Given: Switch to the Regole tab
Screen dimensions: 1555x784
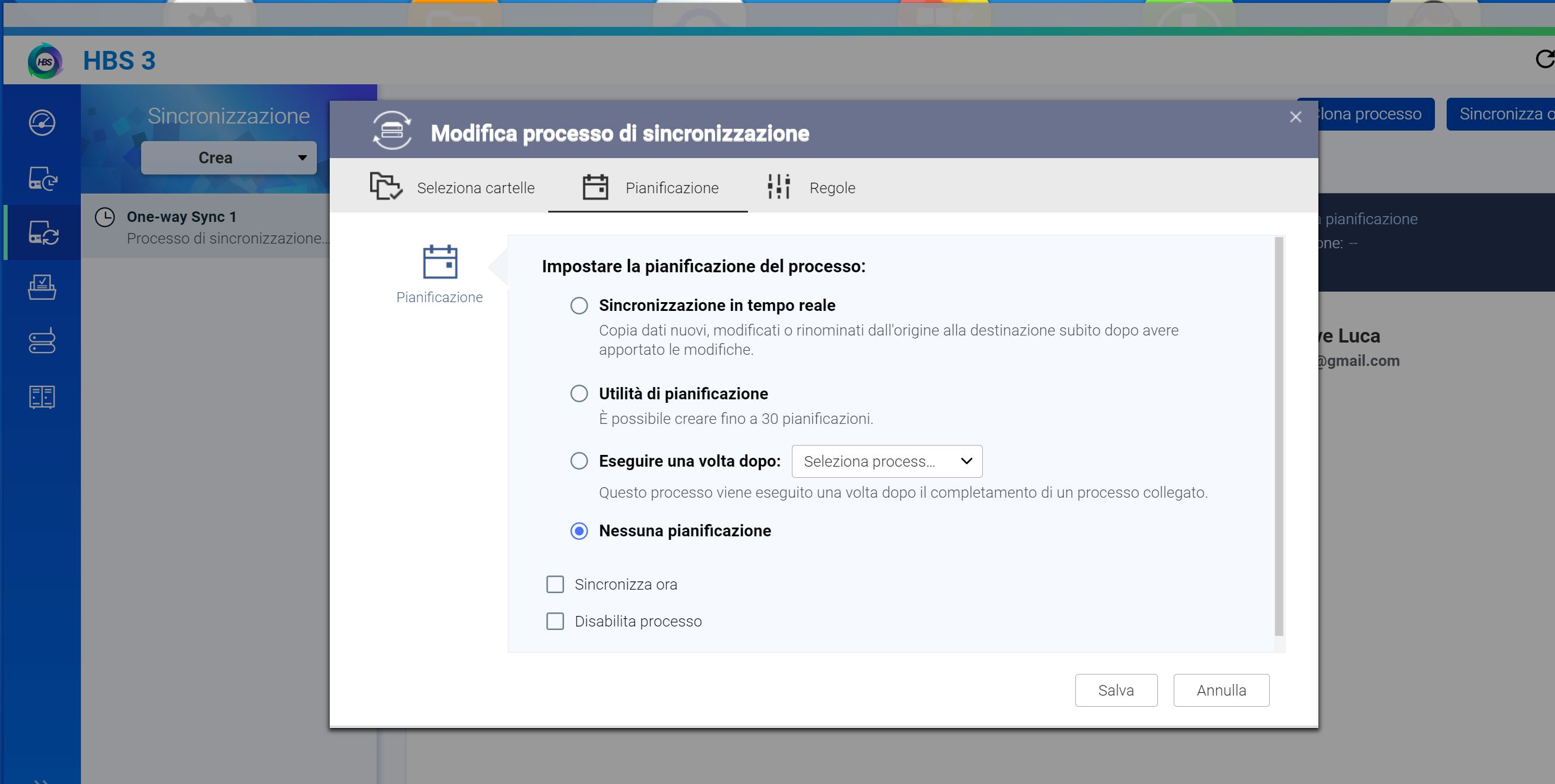Looking at the screenshot, I should point(811,188).
